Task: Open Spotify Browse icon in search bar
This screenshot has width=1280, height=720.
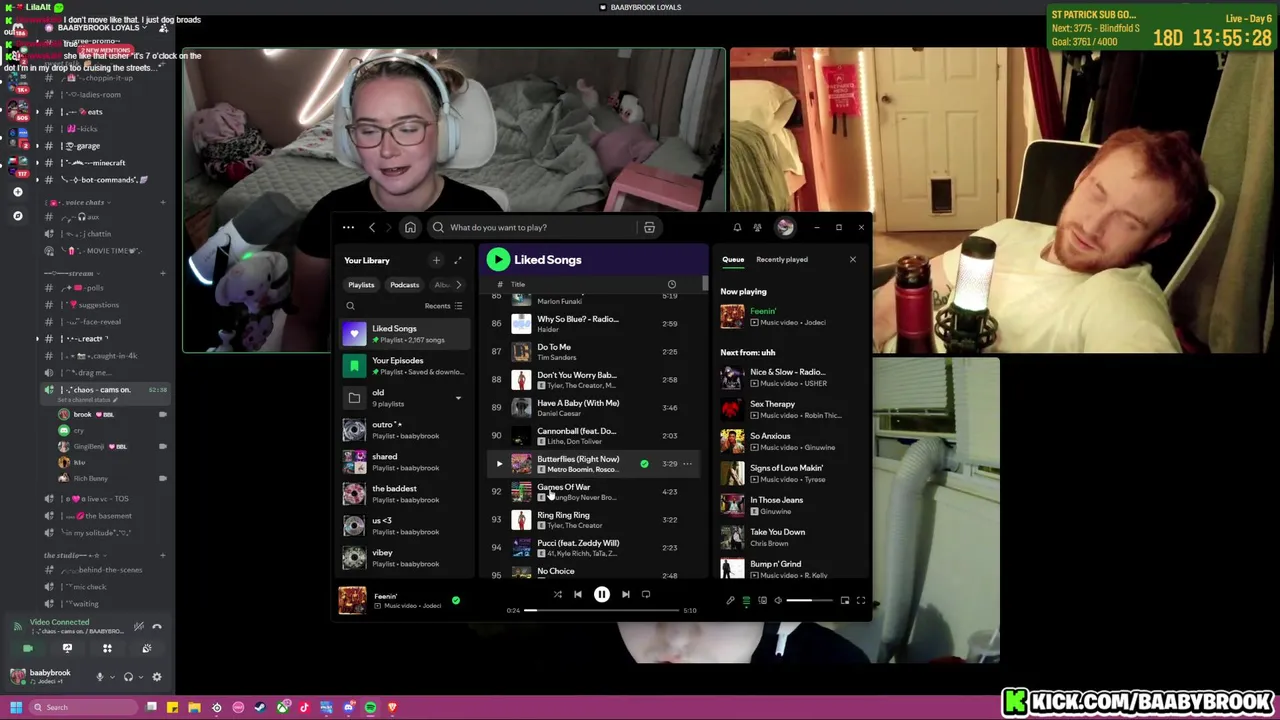Action: coord(649,227)
